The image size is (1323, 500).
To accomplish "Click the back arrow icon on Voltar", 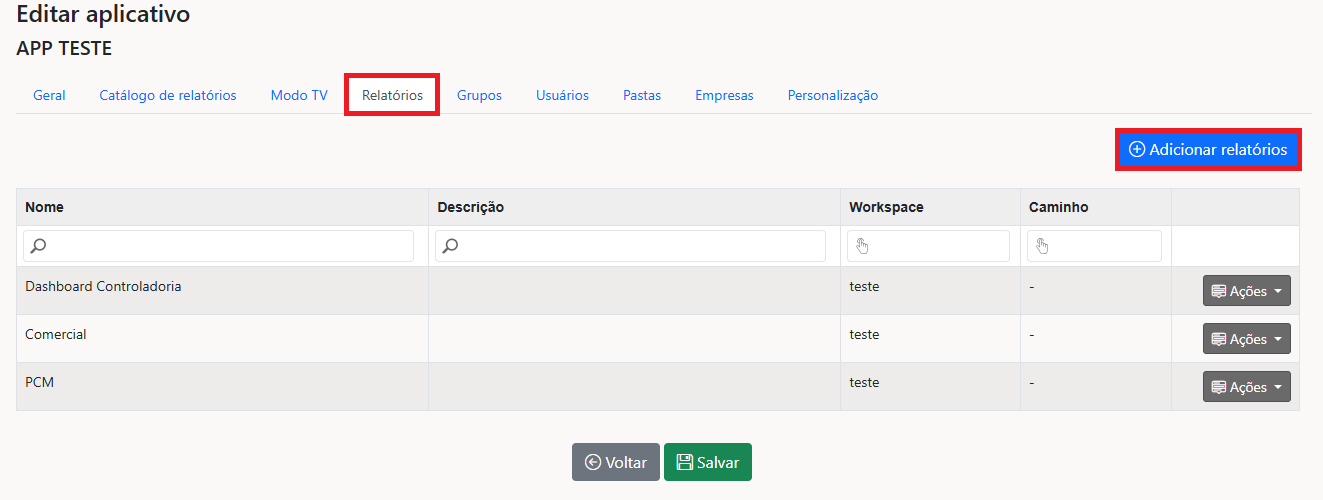I will click(592, 462).
